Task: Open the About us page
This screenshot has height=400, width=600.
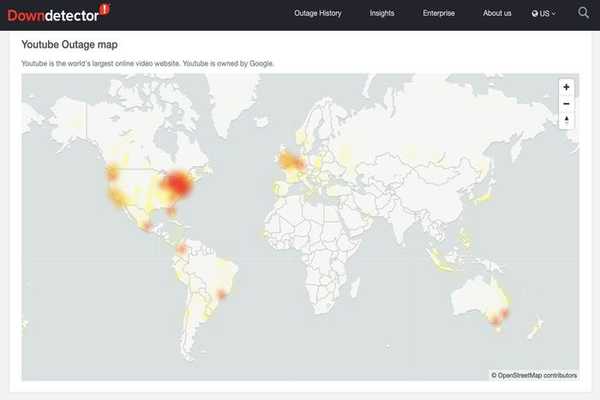Action: pyautogui.click(x=497, y=13)
